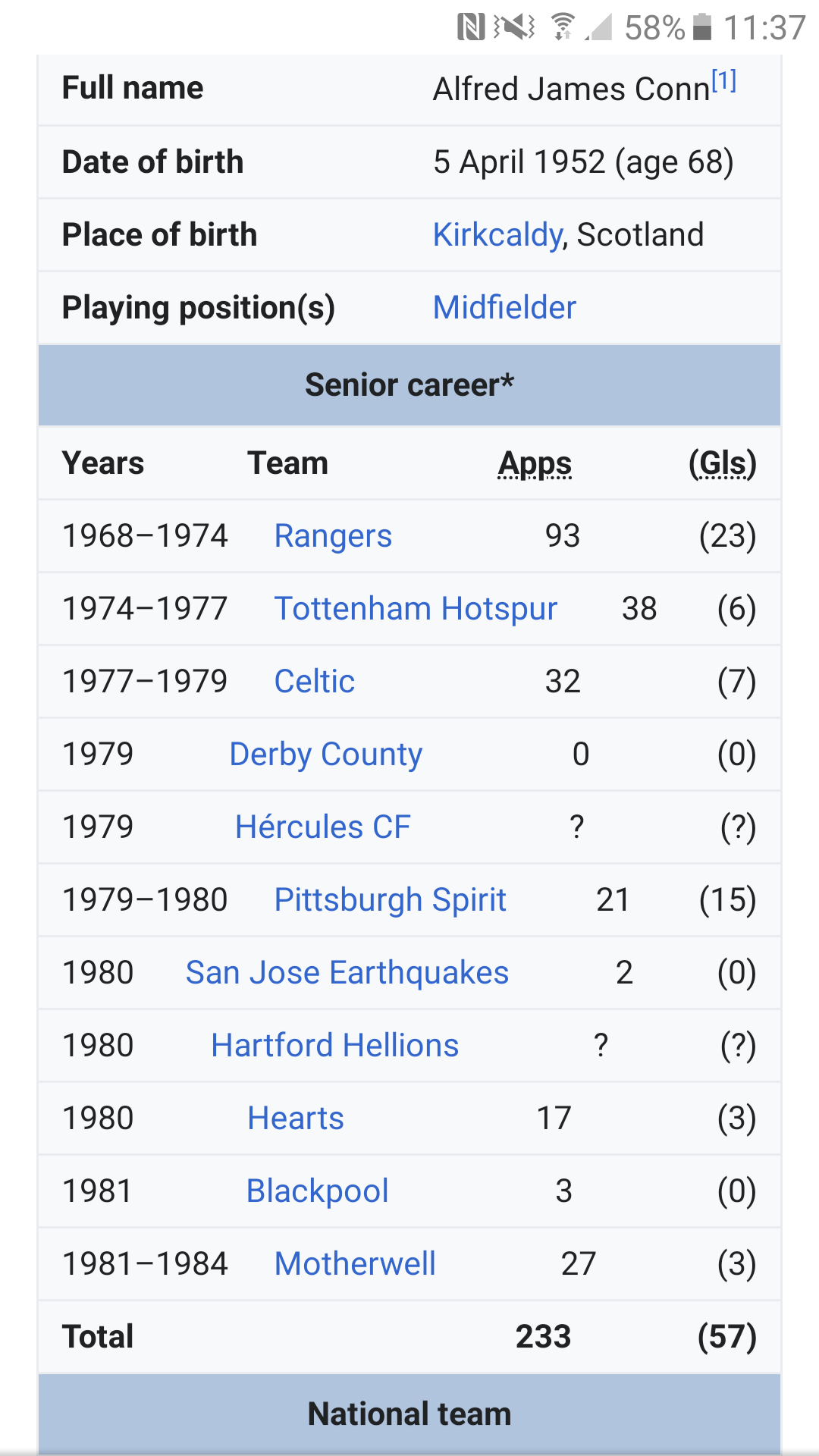Visit the Derby County link
Image resolution: width=819 pixels, height=1456 pixels.
pos(326,755)
